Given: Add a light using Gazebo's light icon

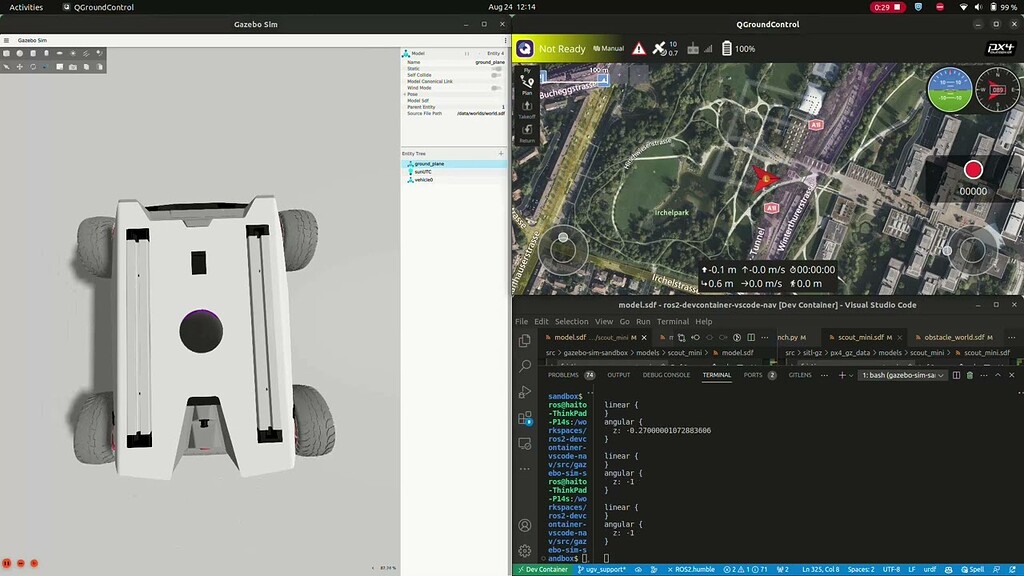Looking at the screenshot, I should tap(73, 53).
